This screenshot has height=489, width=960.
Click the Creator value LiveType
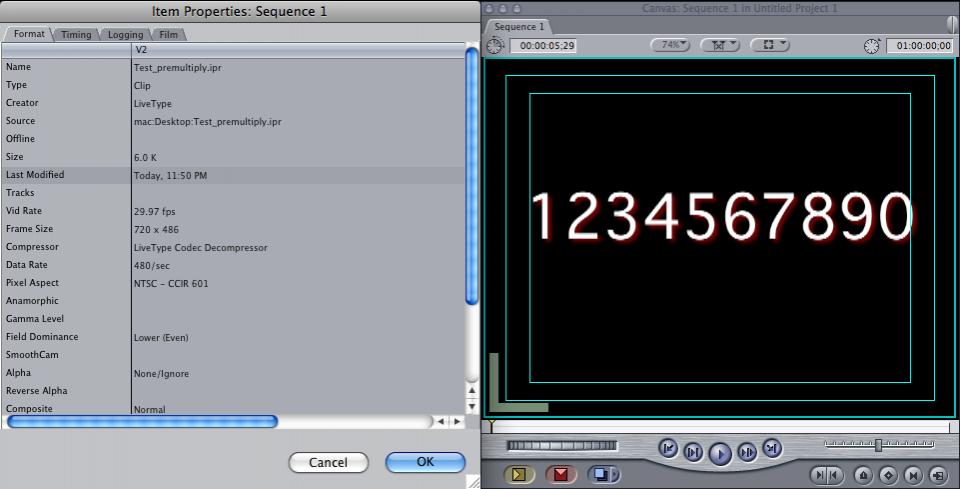point(152,104)
